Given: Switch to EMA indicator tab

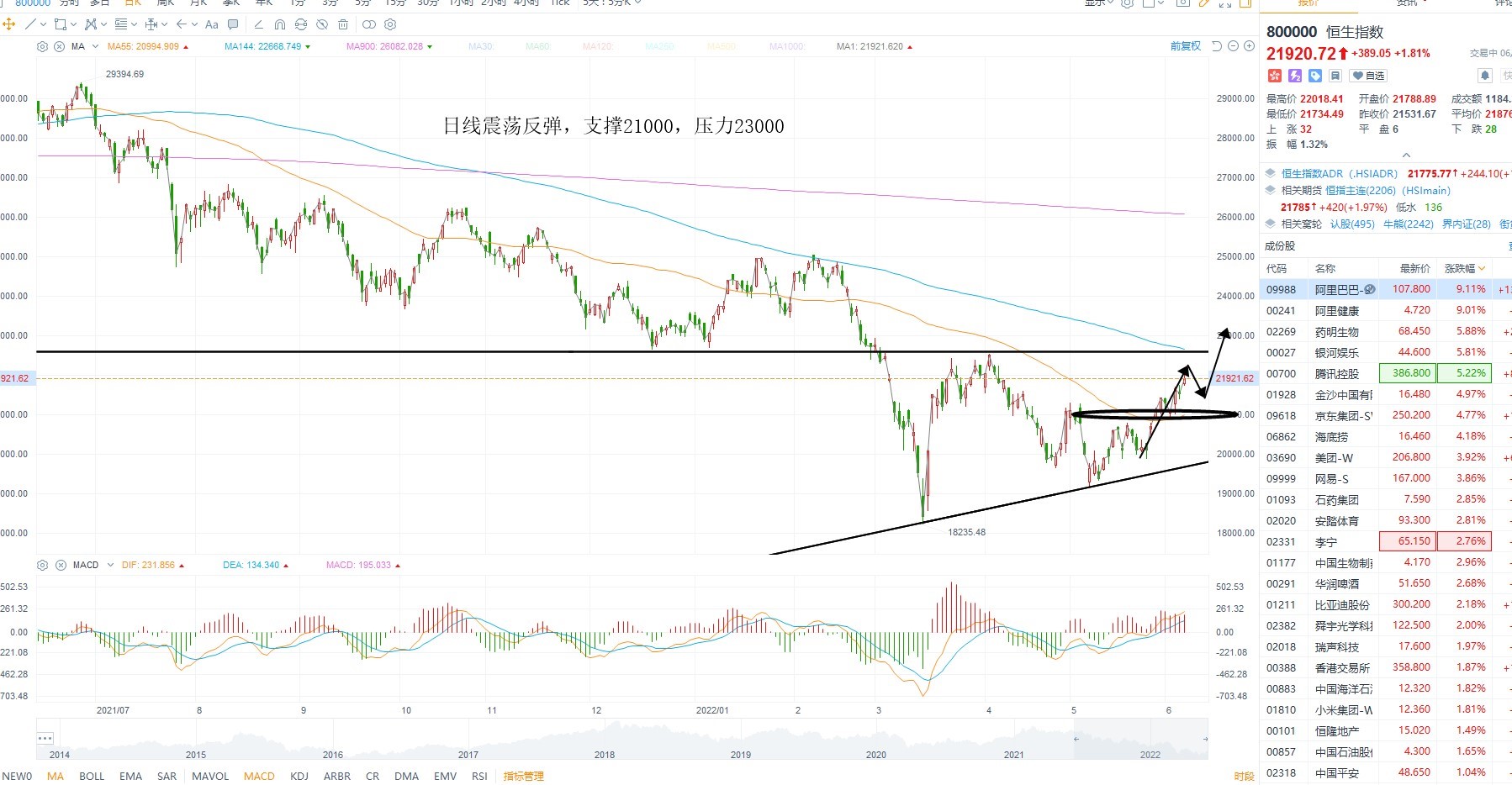Looking at the screenshot, I should click(130, 776).
